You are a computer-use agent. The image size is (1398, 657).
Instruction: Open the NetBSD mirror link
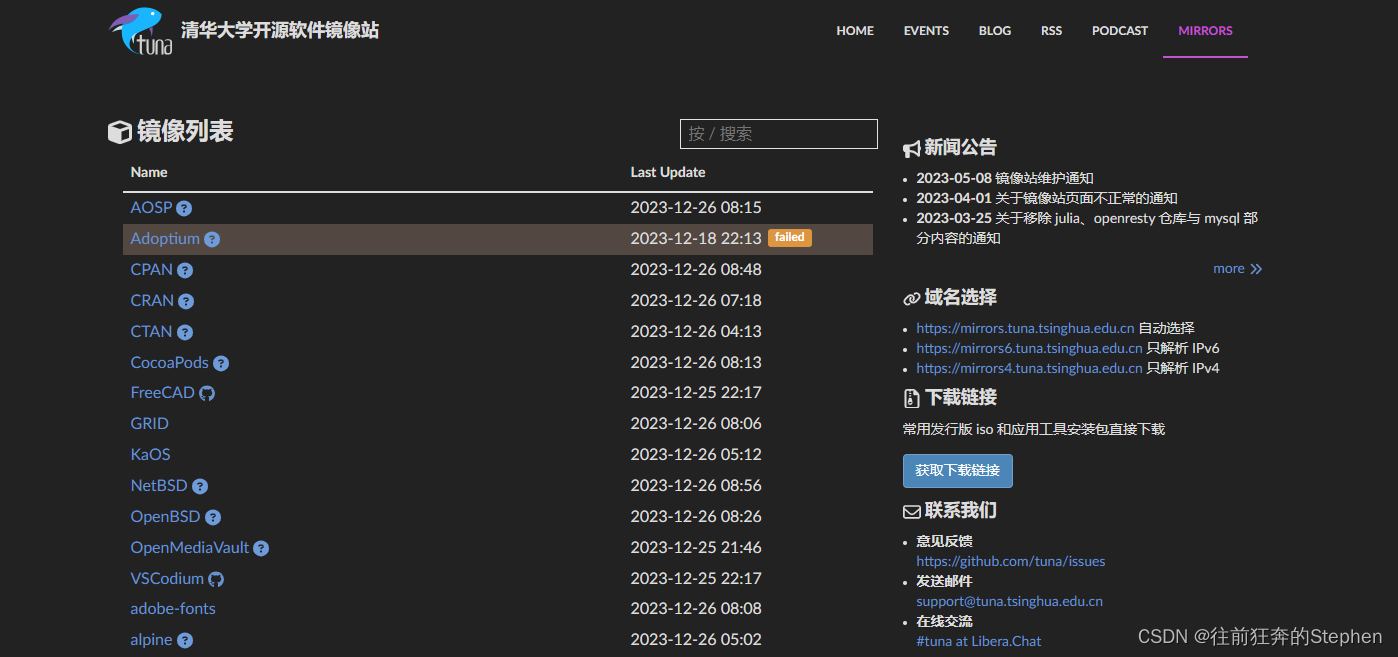[x=159, y=486]
